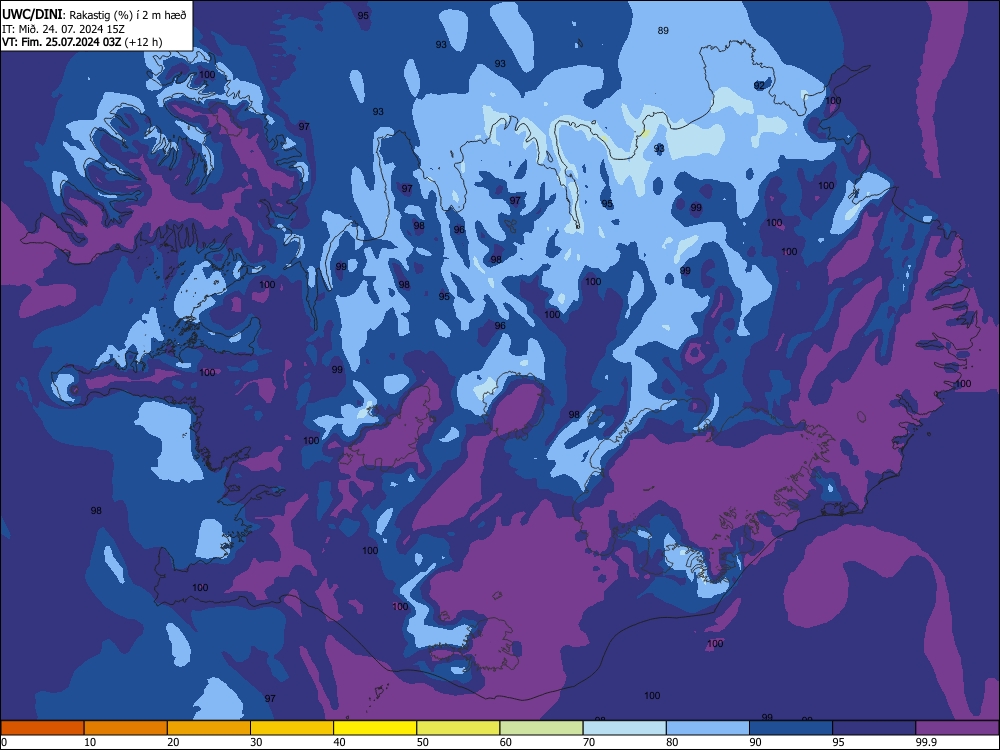Click the legend scale label '10'
This screenshot has height=750, width=1000.
point(90,742)
